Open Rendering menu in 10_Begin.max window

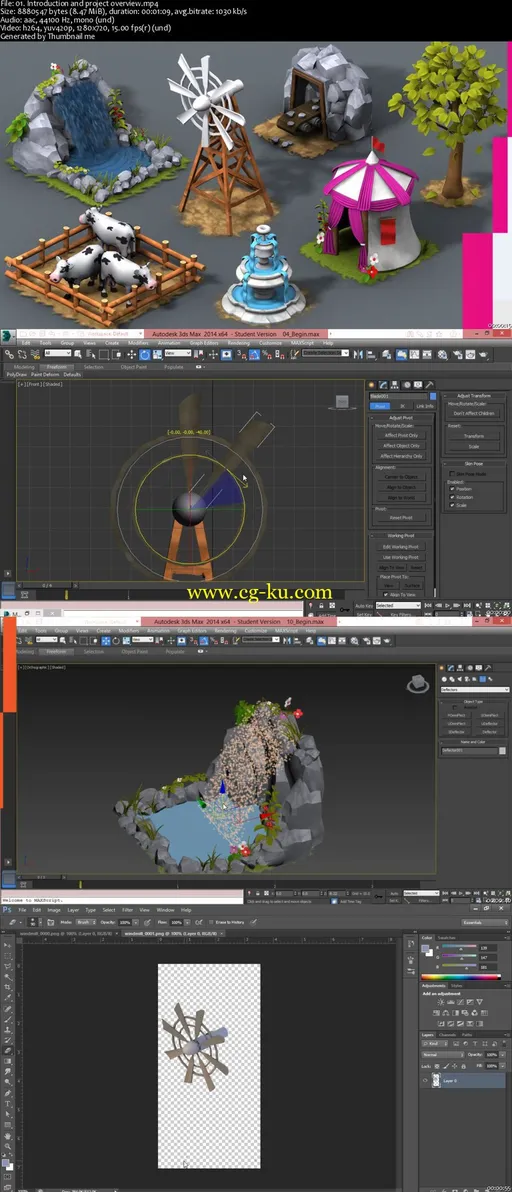[226, 630]
